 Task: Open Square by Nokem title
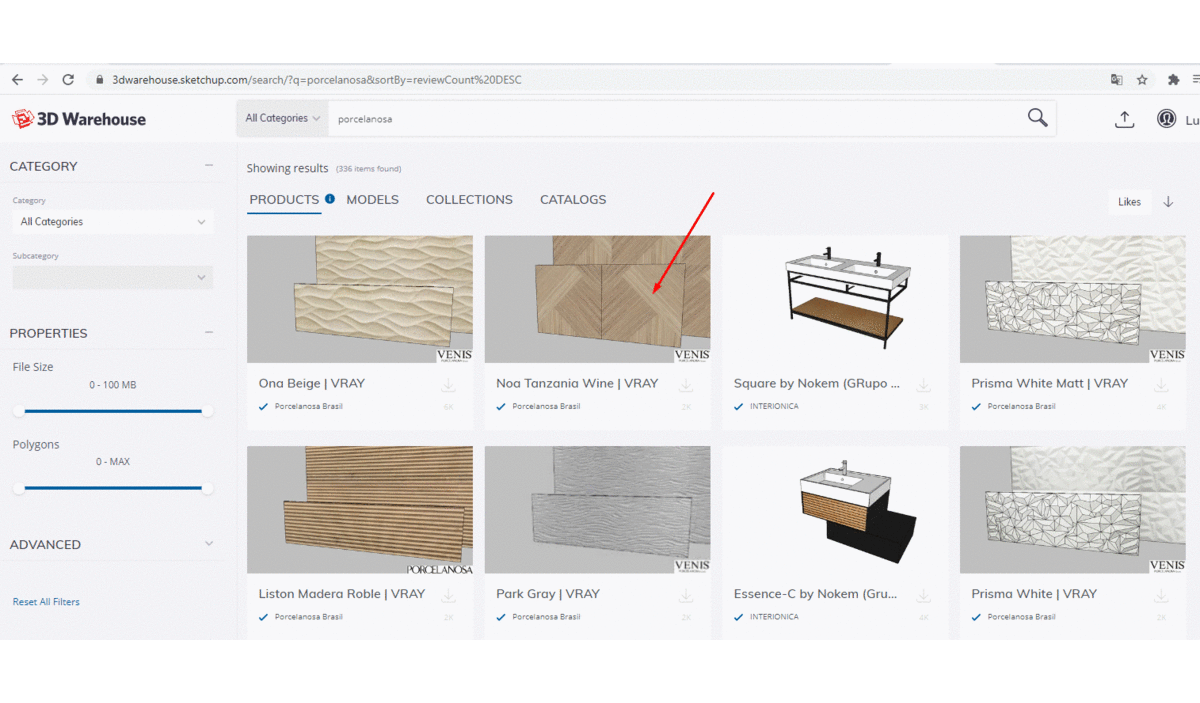817,383
